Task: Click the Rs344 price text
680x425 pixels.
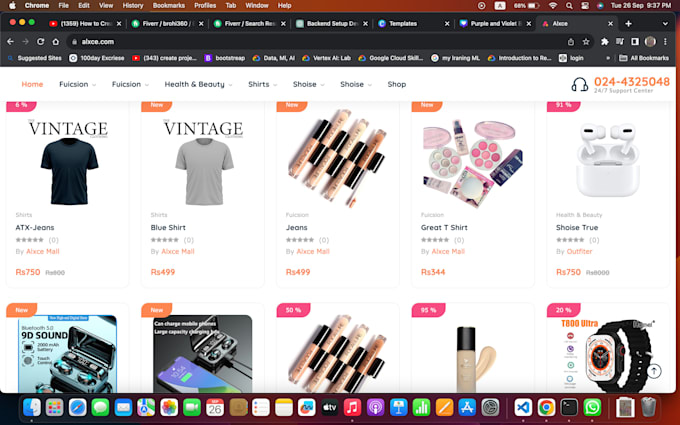Action: [x=433, y=272]
